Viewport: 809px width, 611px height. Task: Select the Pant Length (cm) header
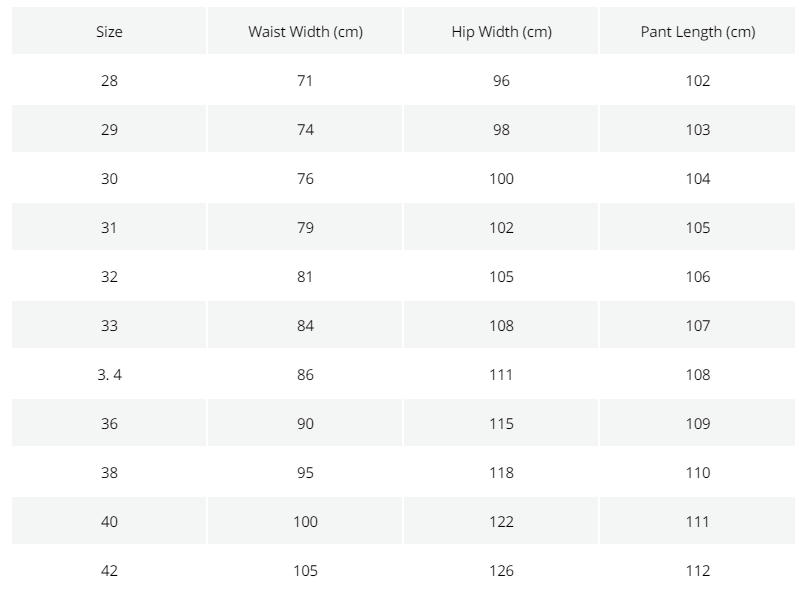tap(698, 31)
